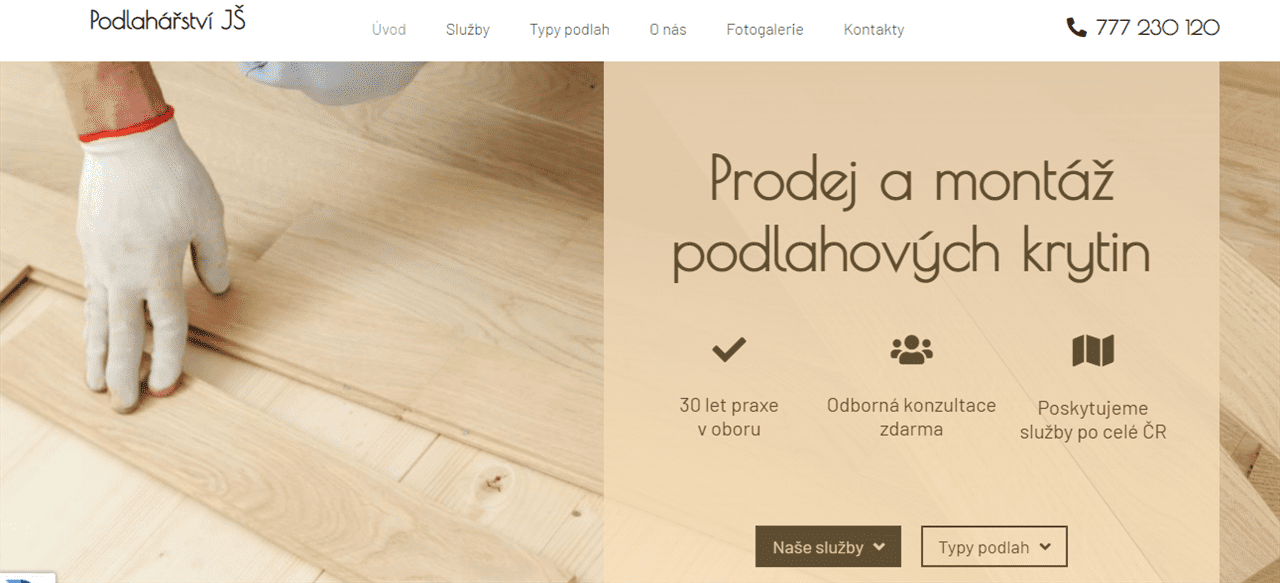The width and height of the screenshot is (1280, 583).
Task: Click chevron arrow in Naše služby button
Action: click(x=879, y=547)
